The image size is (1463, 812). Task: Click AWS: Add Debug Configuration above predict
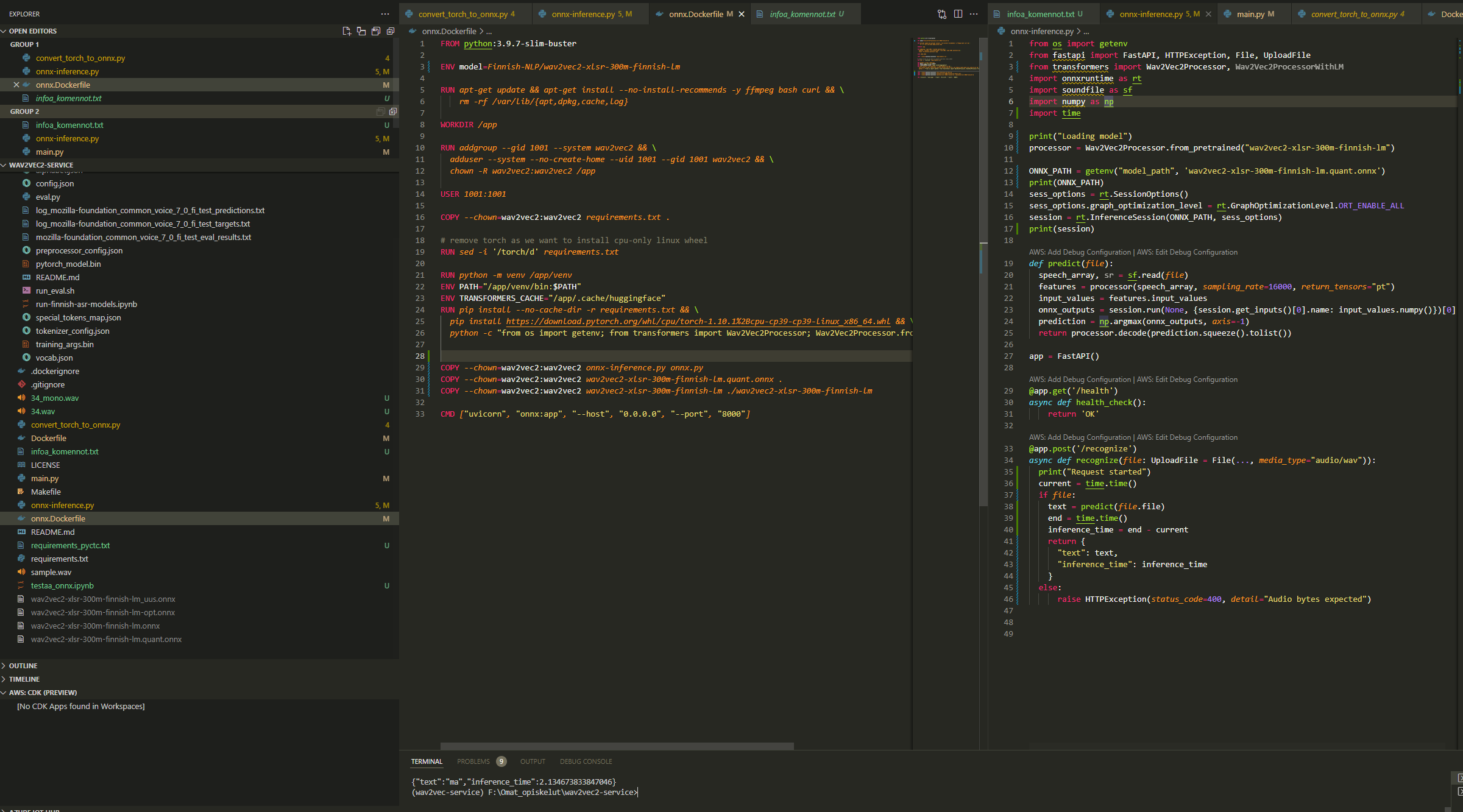click(1079, 252)
